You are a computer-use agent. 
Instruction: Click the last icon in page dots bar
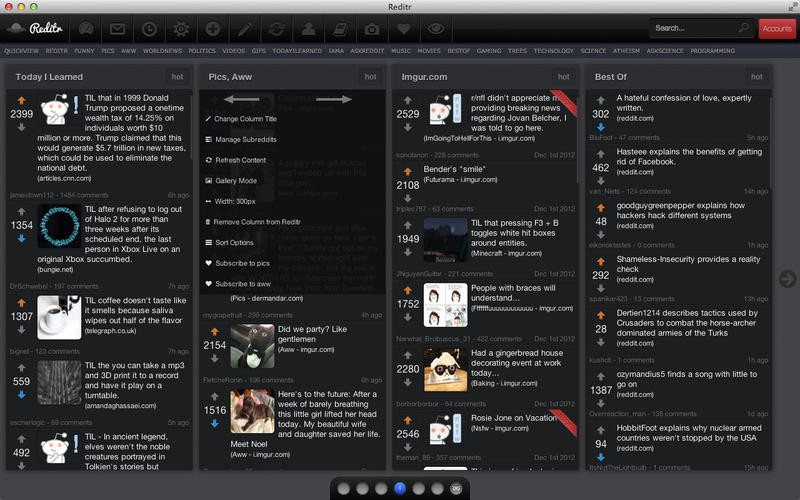456,488
